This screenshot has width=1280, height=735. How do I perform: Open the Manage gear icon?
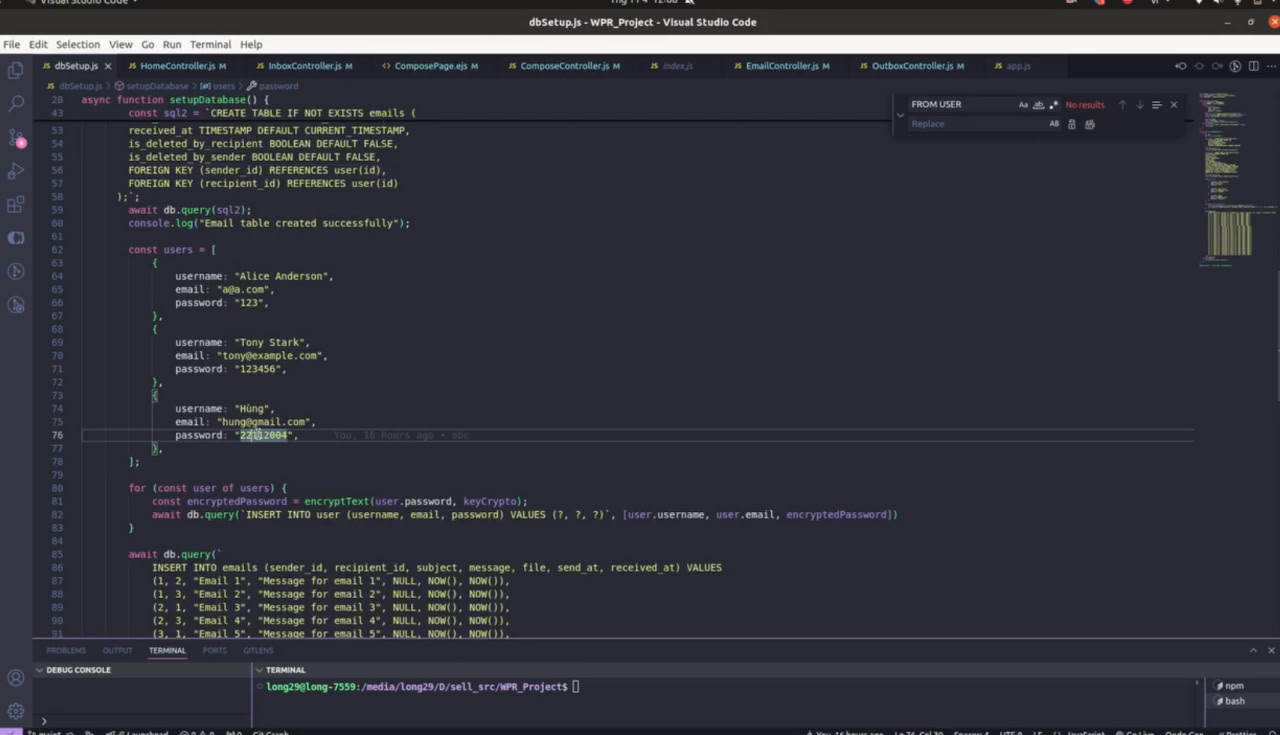(16, 711)
